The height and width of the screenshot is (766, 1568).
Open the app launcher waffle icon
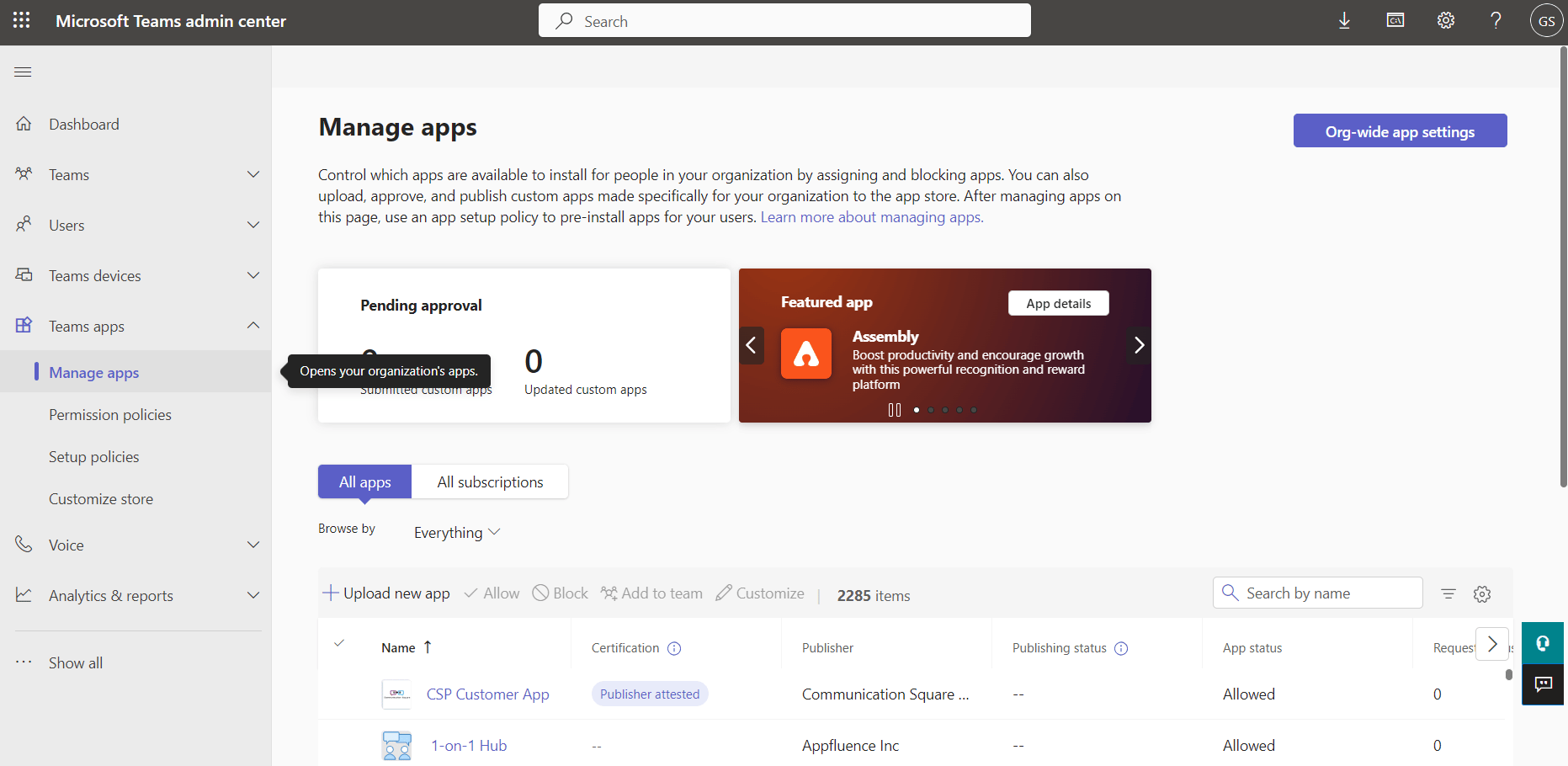(x=22, y=20)
